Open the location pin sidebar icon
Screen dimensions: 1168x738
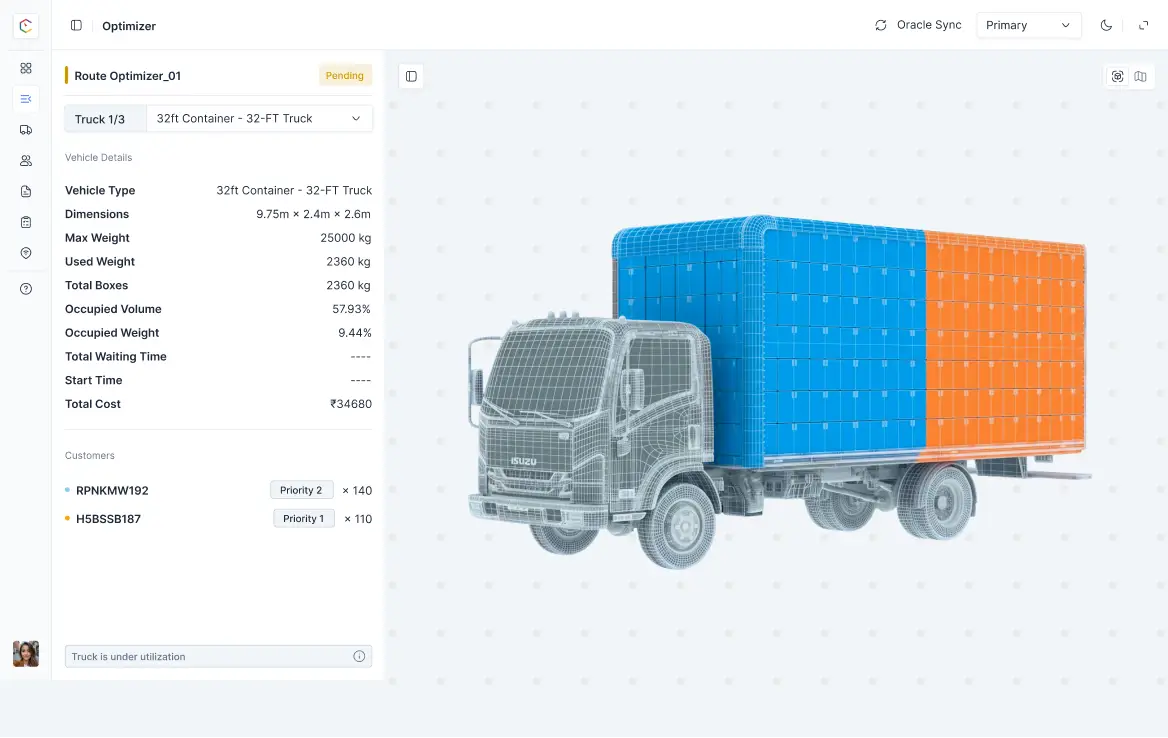[x=26, y=253]
